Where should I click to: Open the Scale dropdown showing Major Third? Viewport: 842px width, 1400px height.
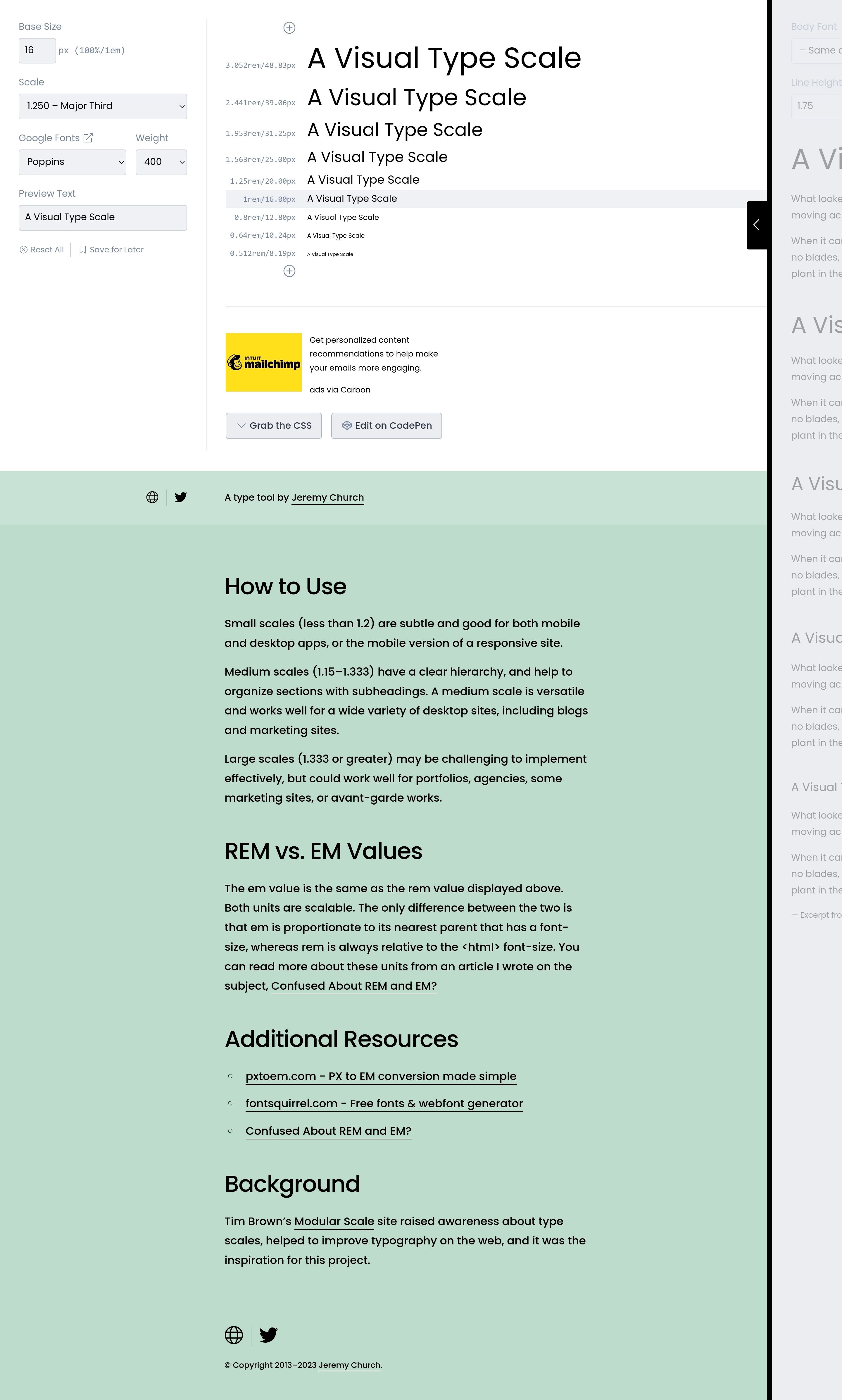coord(103,106)
